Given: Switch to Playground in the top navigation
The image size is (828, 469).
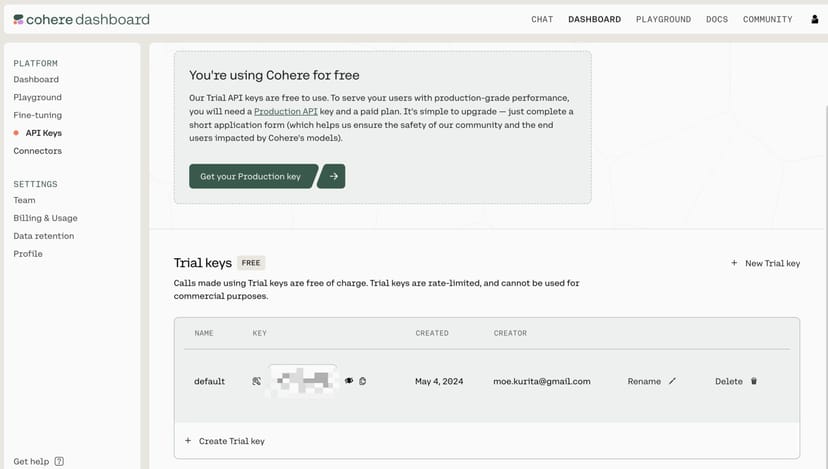Looking at the screenshot, I should [x=663, y=19].
